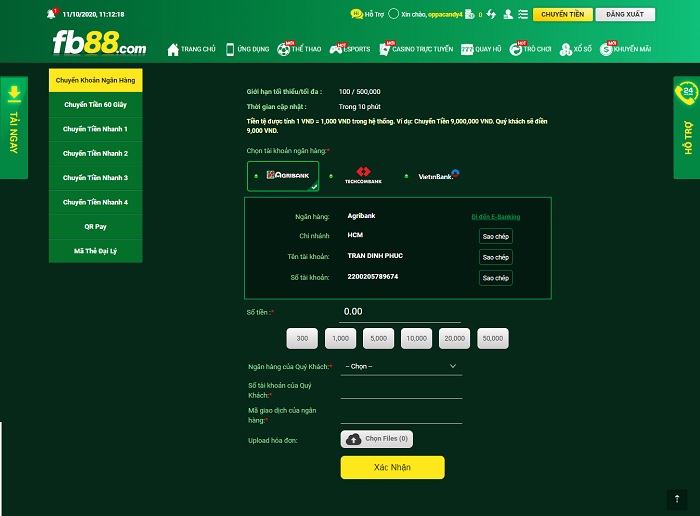Click the Tải Ngay download side tab
700x516 pixels.
point(14,127)
